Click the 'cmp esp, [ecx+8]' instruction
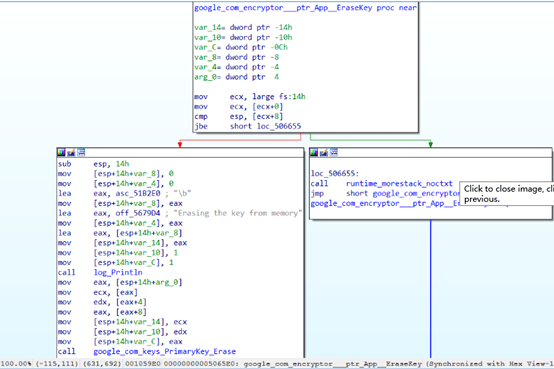 pos(238,116)
